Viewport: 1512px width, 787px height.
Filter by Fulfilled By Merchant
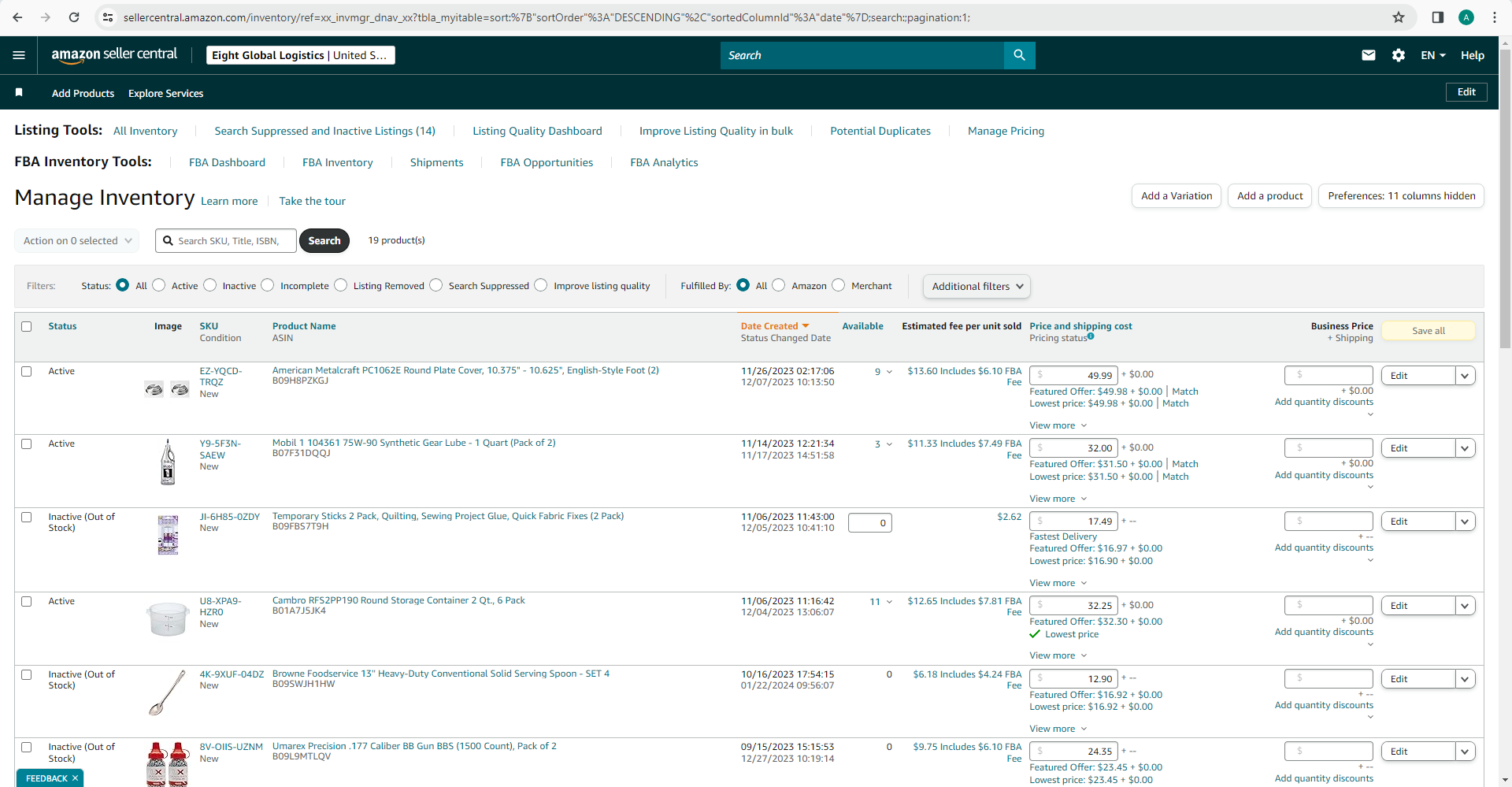click(x=839, y=285)
